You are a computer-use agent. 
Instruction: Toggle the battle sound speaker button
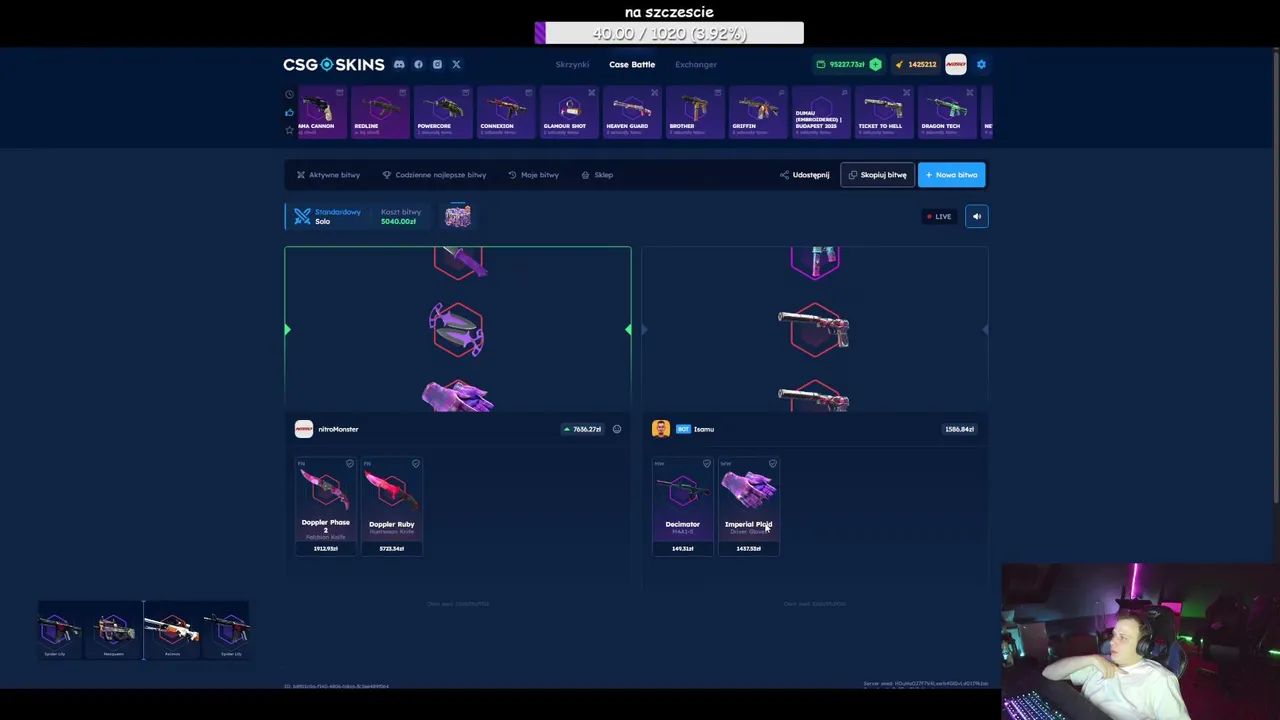coord(977,216)
